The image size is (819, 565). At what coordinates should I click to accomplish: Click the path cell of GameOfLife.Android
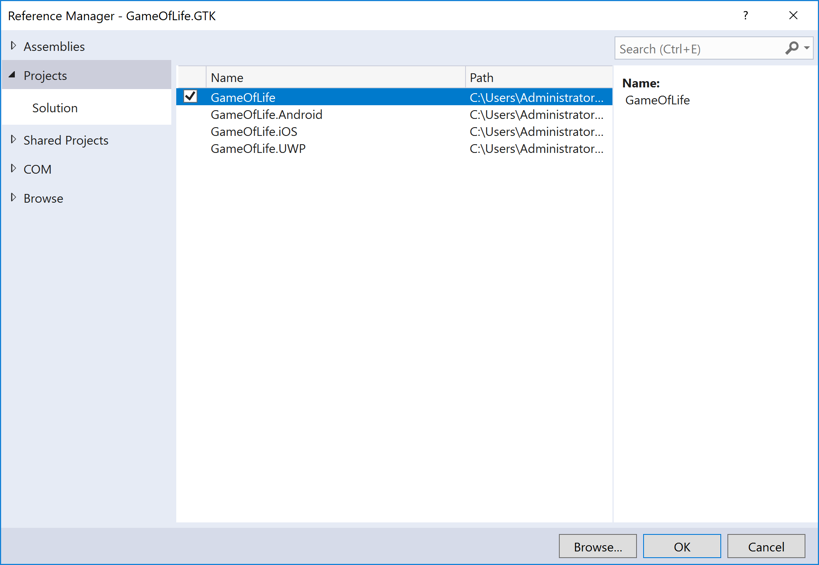(x=536, y=114)
